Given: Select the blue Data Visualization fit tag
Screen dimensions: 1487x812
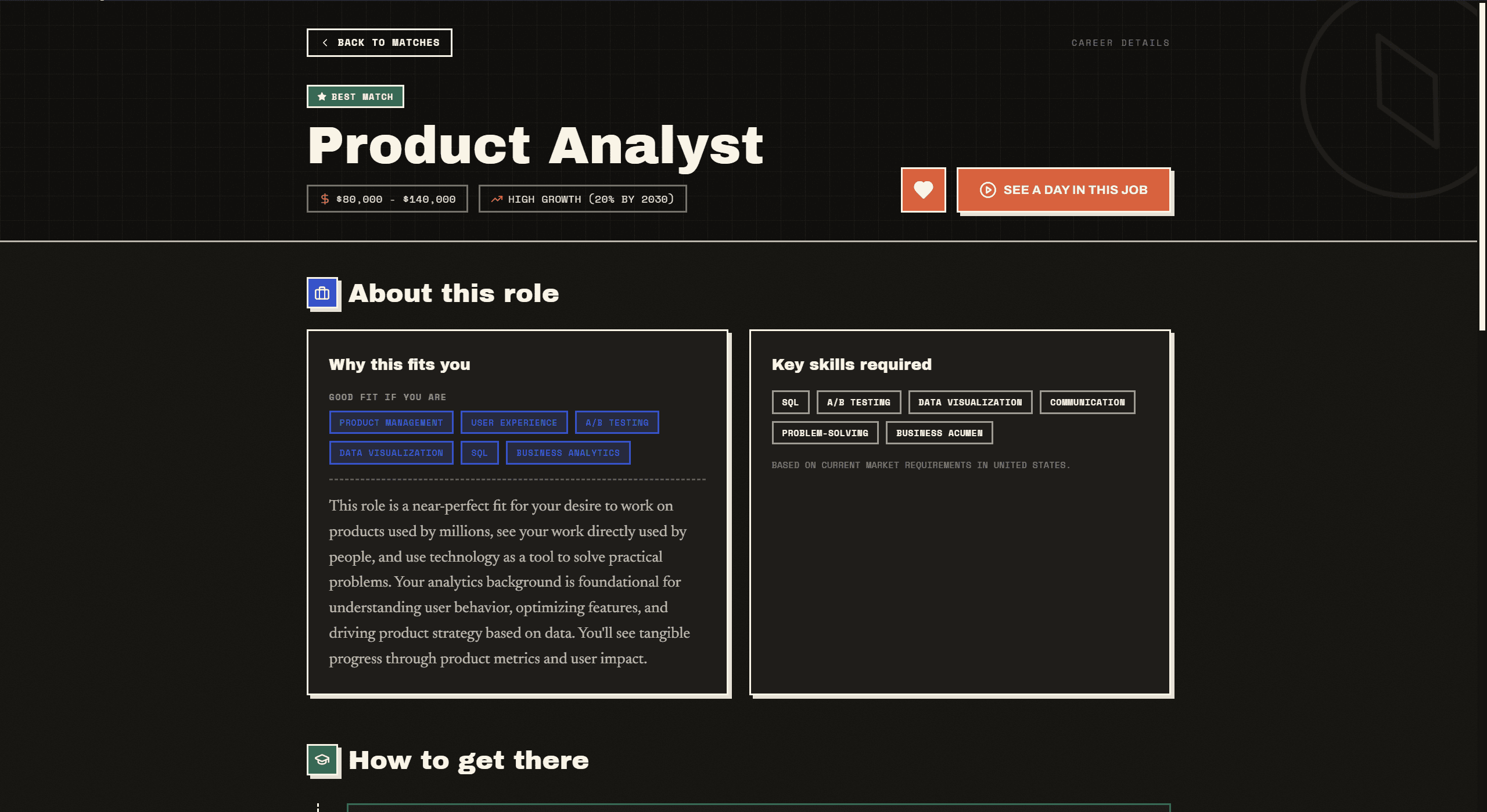Looking at the screenshot, I should coord(391,453).
